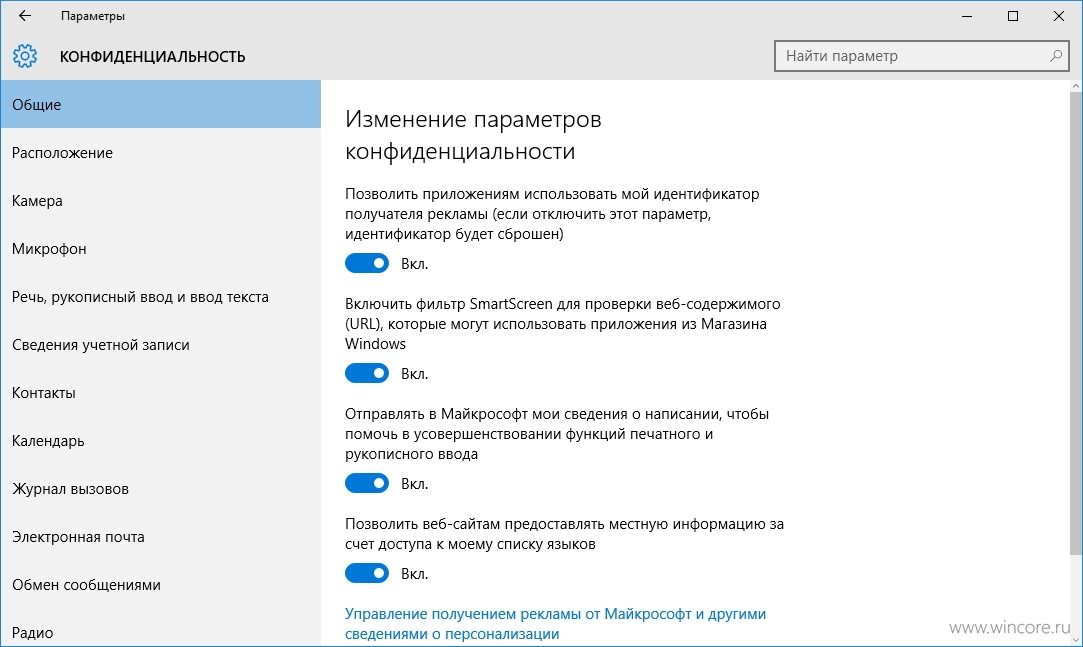Disable the SmartScreen filter toggle

pyautogui.click(x=367, y=373)
